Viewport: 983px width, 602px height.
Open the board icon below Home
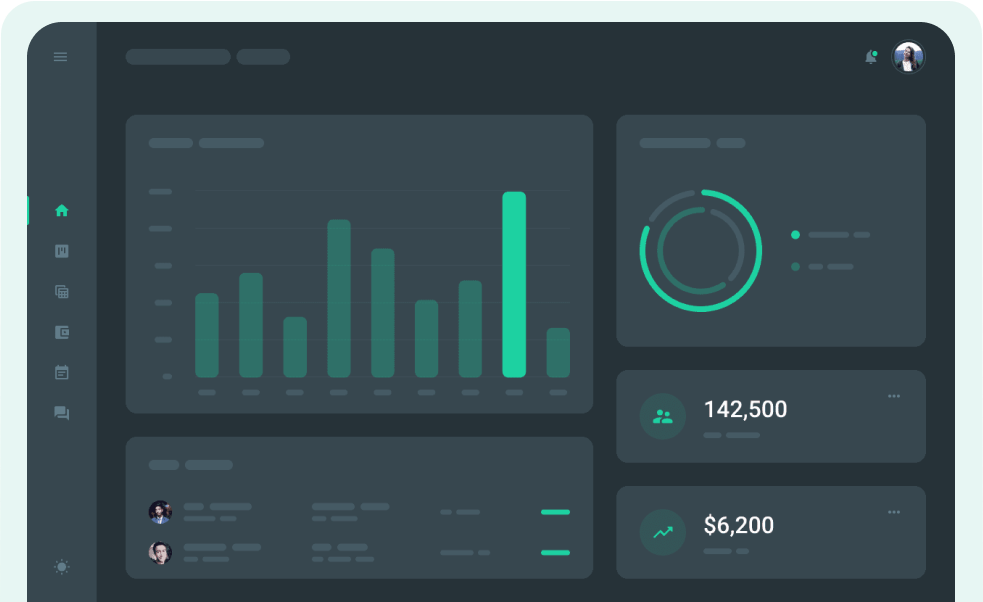[62, 251]
